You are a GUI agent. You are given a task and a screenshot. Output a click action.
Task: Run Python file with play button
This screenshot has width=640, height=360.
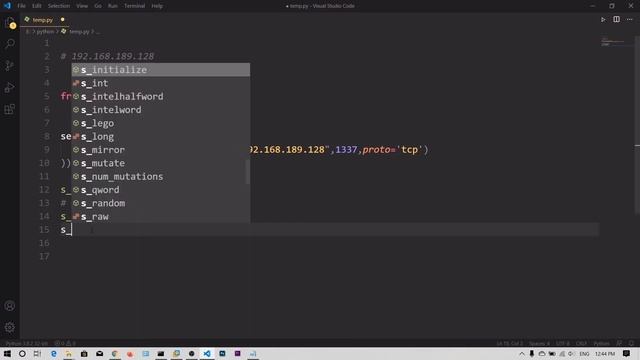coord(603,19)
